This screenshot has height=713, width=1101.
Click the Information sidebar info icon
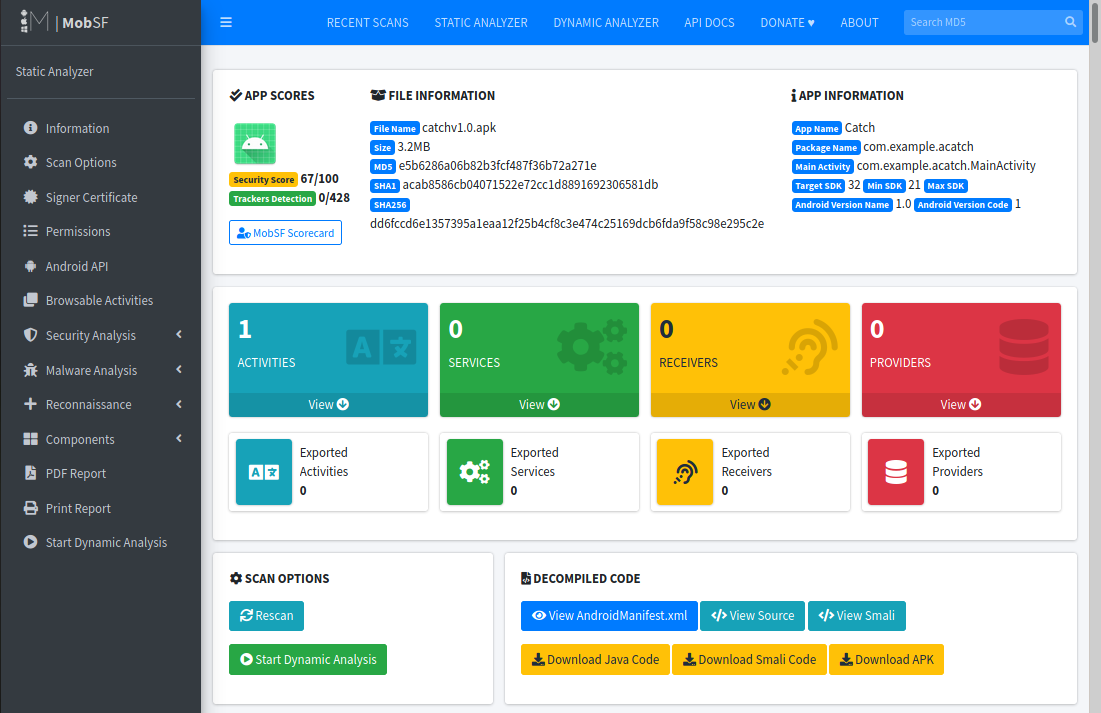pyautogui.click(x=30, y=128)
